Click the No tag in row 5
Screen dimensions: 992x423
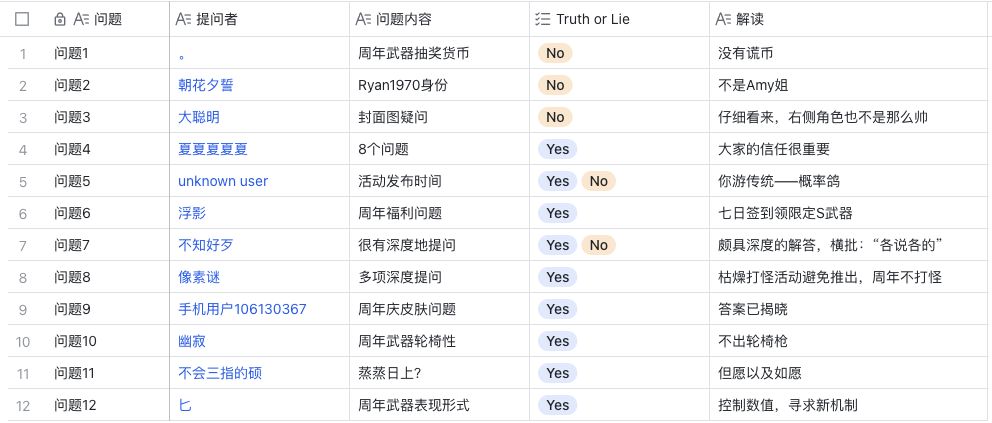point(598,181)
